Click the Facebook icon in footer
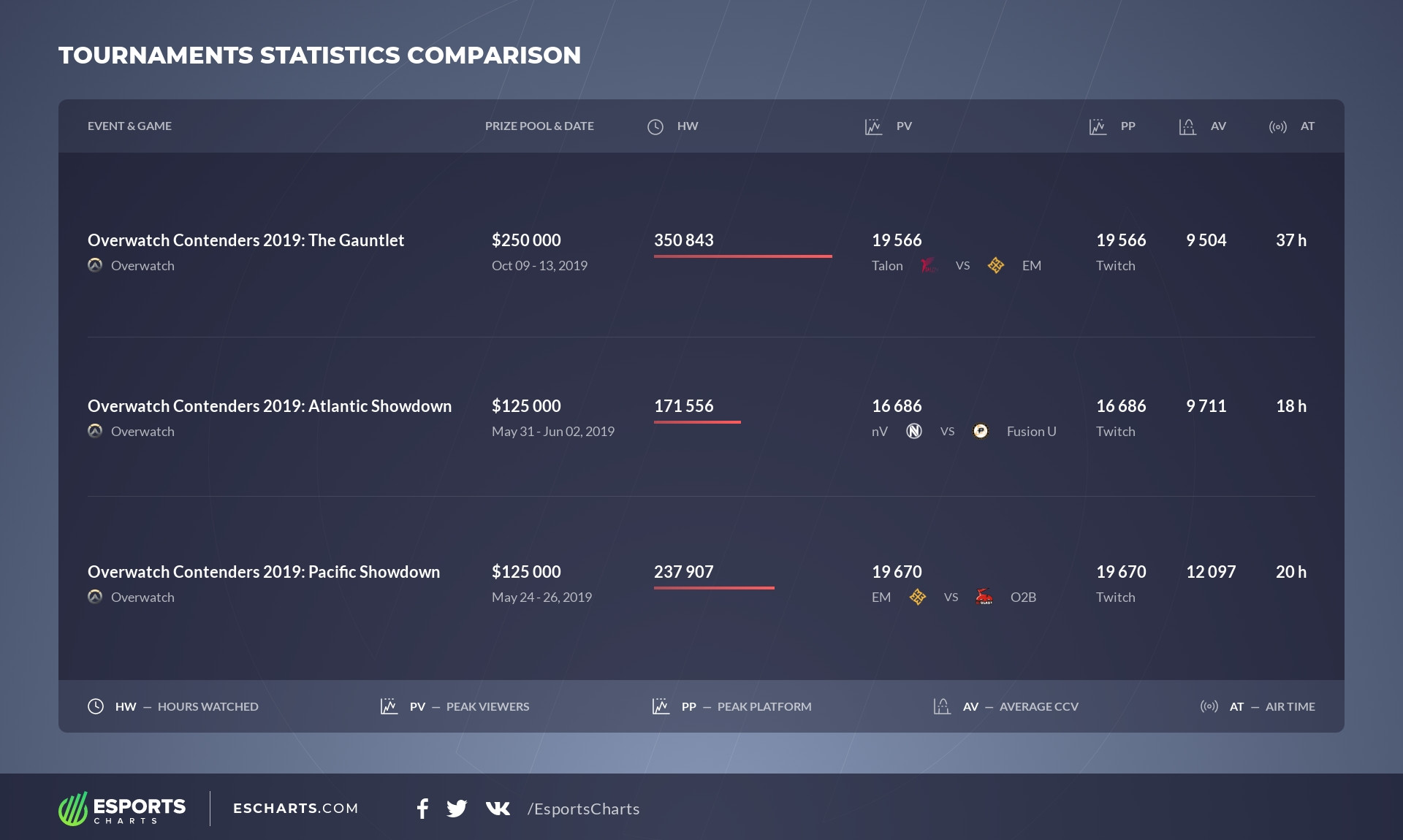The image size is (1403, 840). pos(422,808)
